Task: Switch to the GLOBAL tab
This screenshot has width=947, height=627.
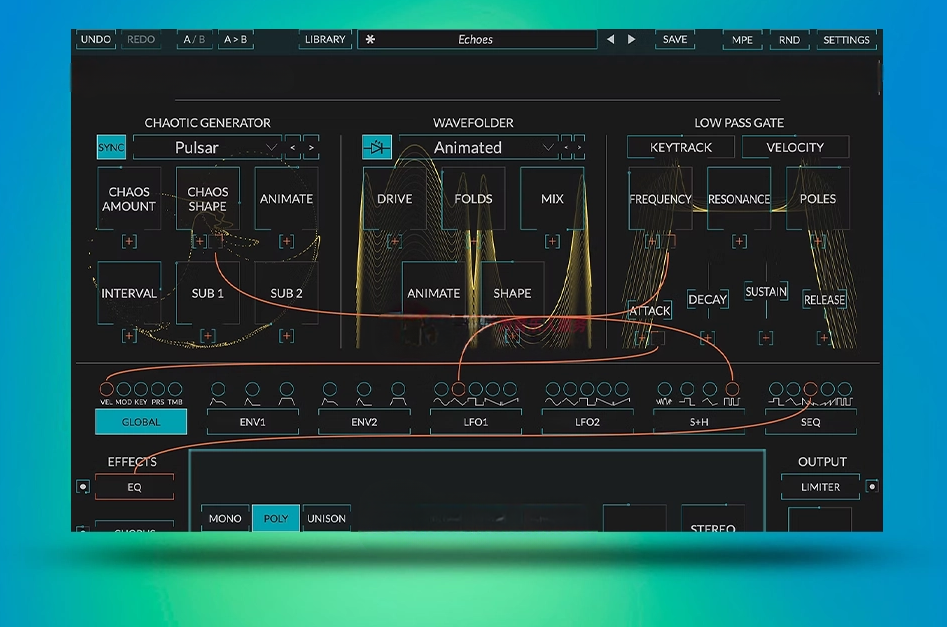Action: [141, 422]
